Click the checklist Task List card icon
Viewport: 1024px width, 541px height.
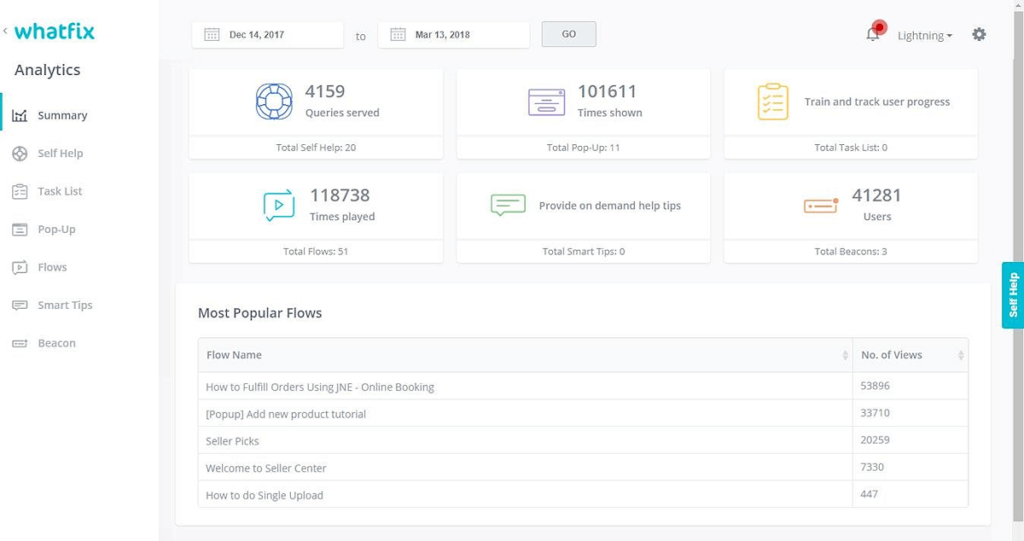[x=773, y=102]
